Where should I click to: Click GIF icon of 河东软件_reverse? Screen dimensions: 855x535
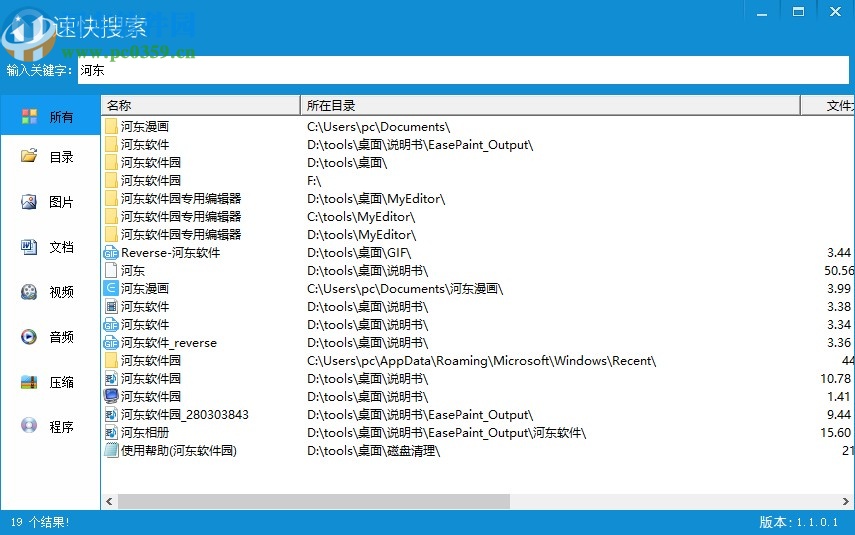pos(111,343)
